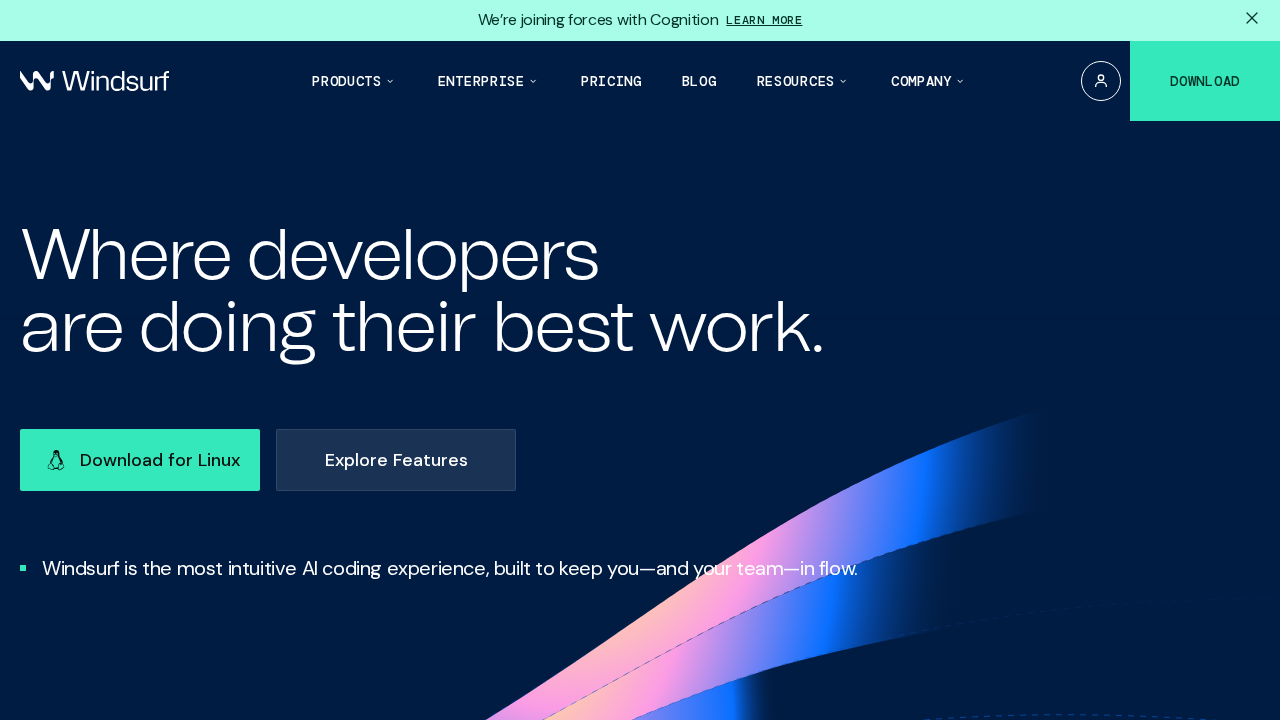
Task: Expand the Company dropdown chevron
Action: 961,81
